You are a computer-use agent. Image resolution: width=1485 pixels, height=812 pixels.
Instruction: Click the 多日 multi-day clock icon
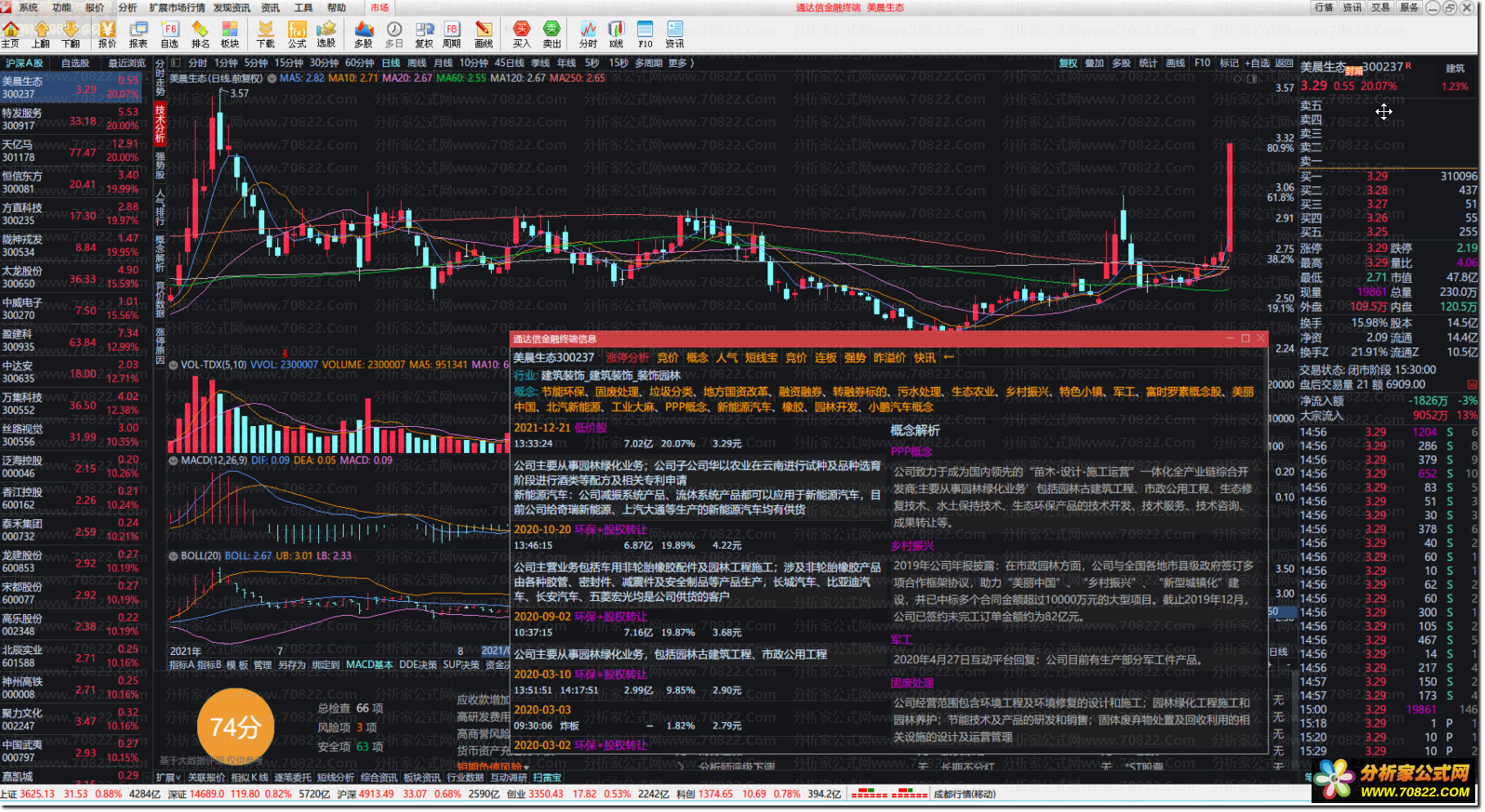point(394,35)
